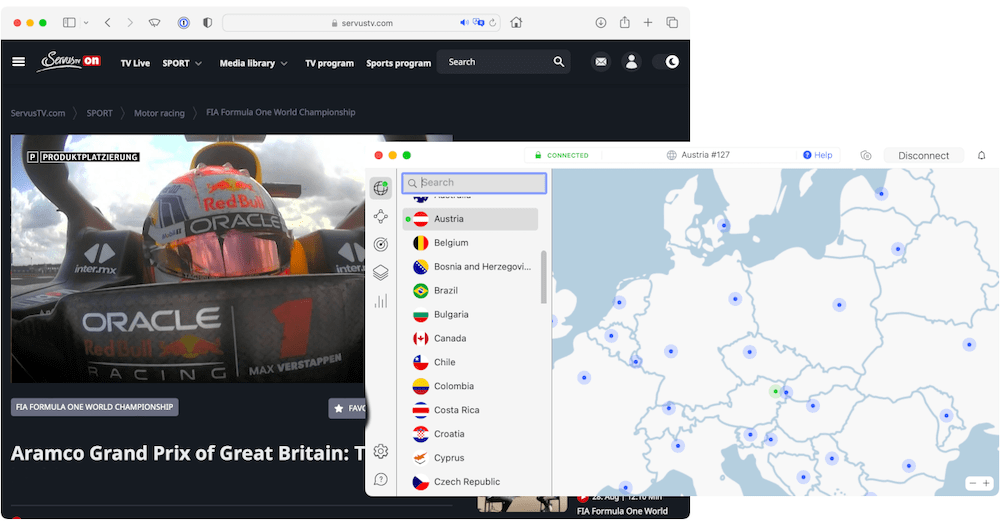Play the Verstappen onboard video thumbnail
The image size is (1000, 531).
pos(188,258)
